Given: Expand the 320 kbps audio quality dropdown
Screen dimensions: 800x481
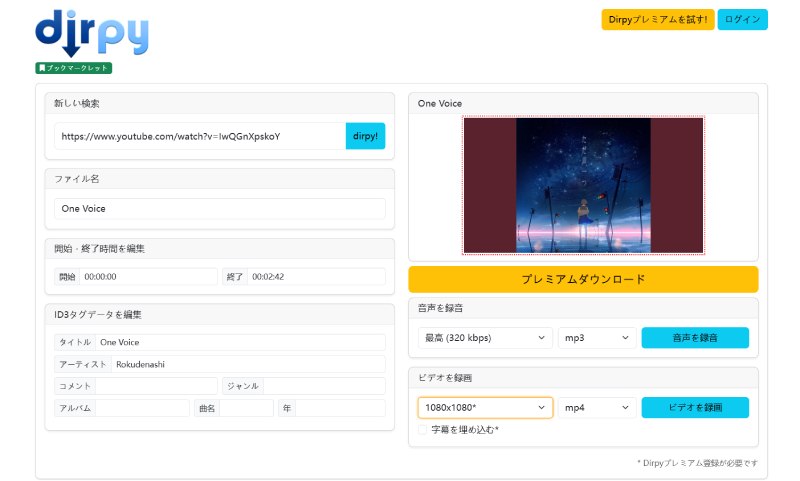Looking at the screenshot, I should point(485,338).
